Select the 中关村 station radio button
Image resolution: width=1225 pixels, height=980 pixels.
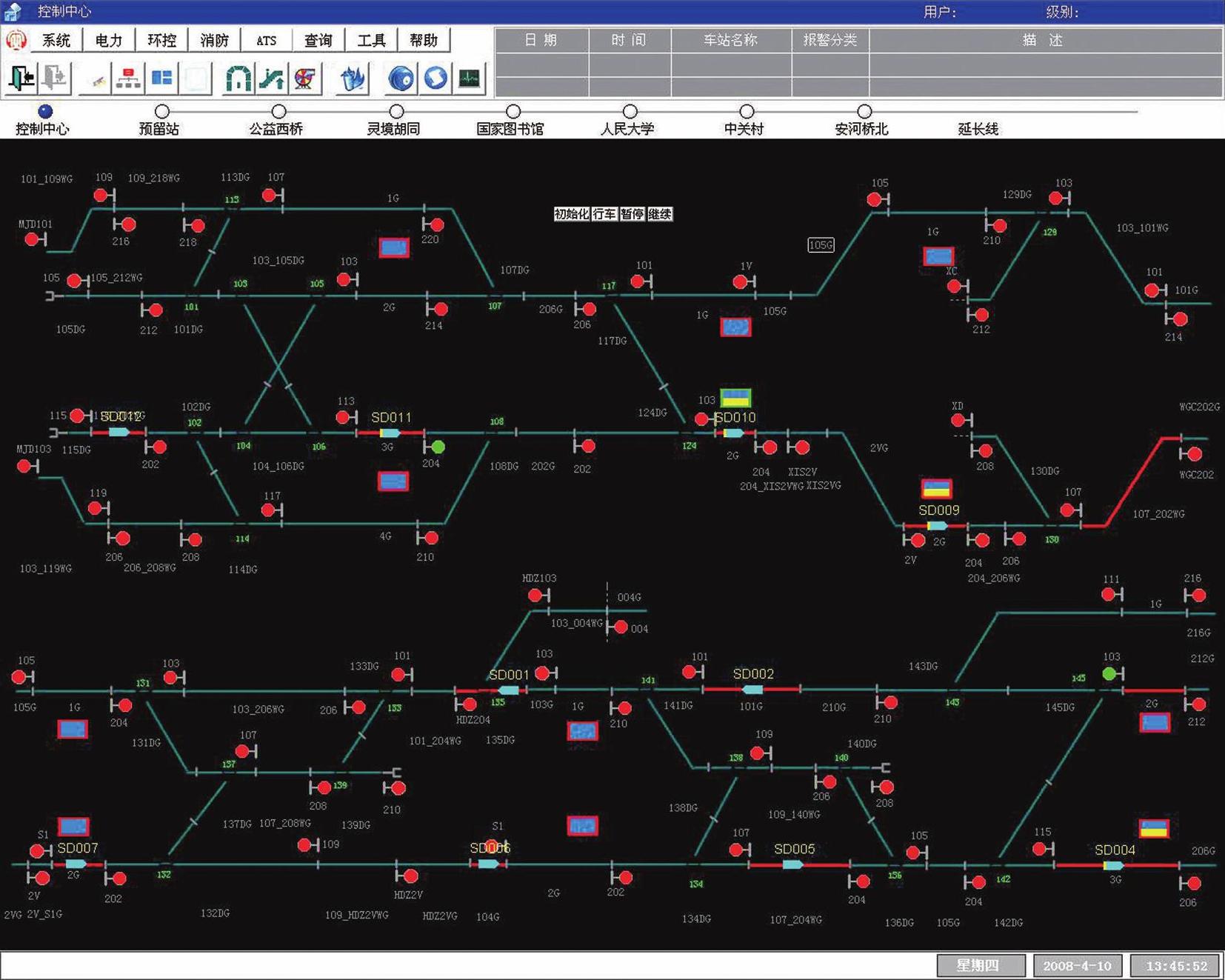click(x=747, y=111)
